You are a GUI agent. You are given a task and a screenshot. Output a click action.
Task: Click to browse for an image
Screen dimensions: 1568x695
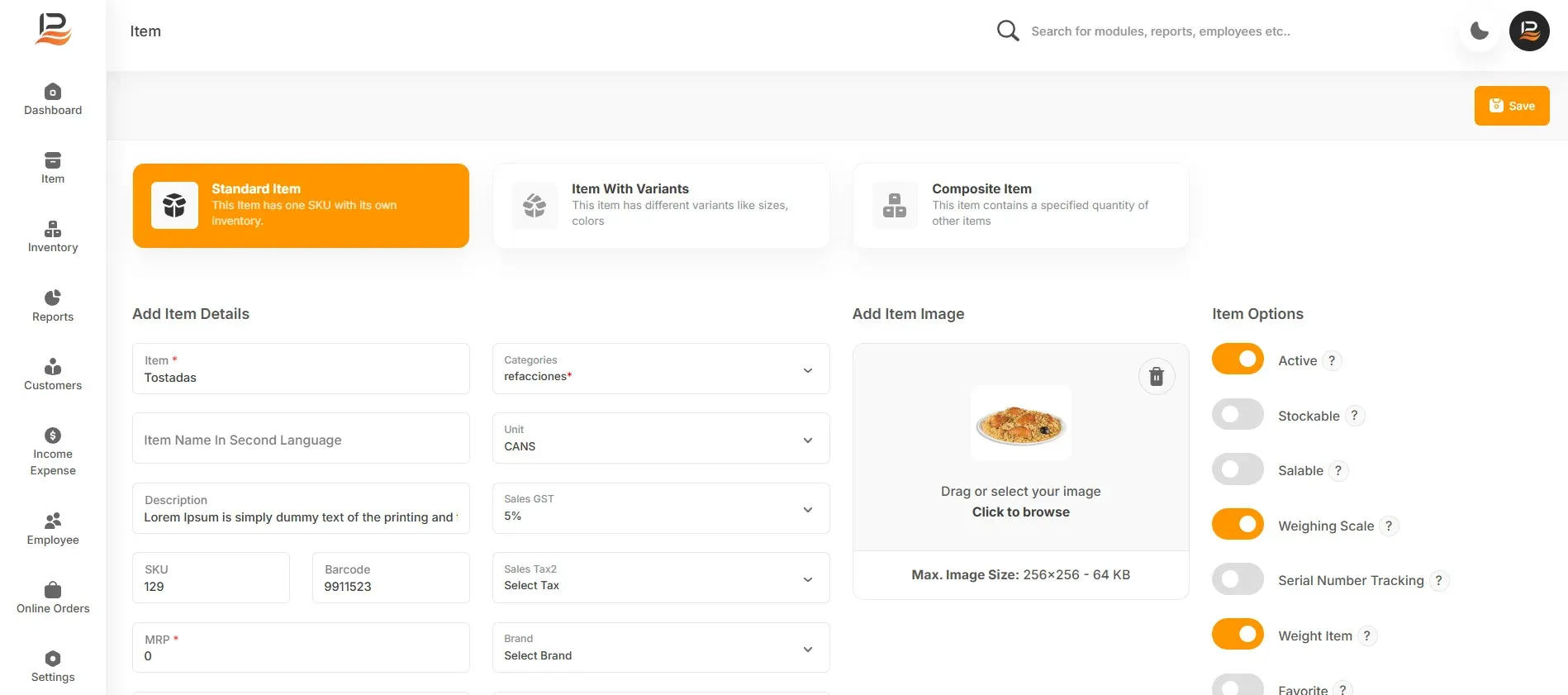[x=1021, y=512]
